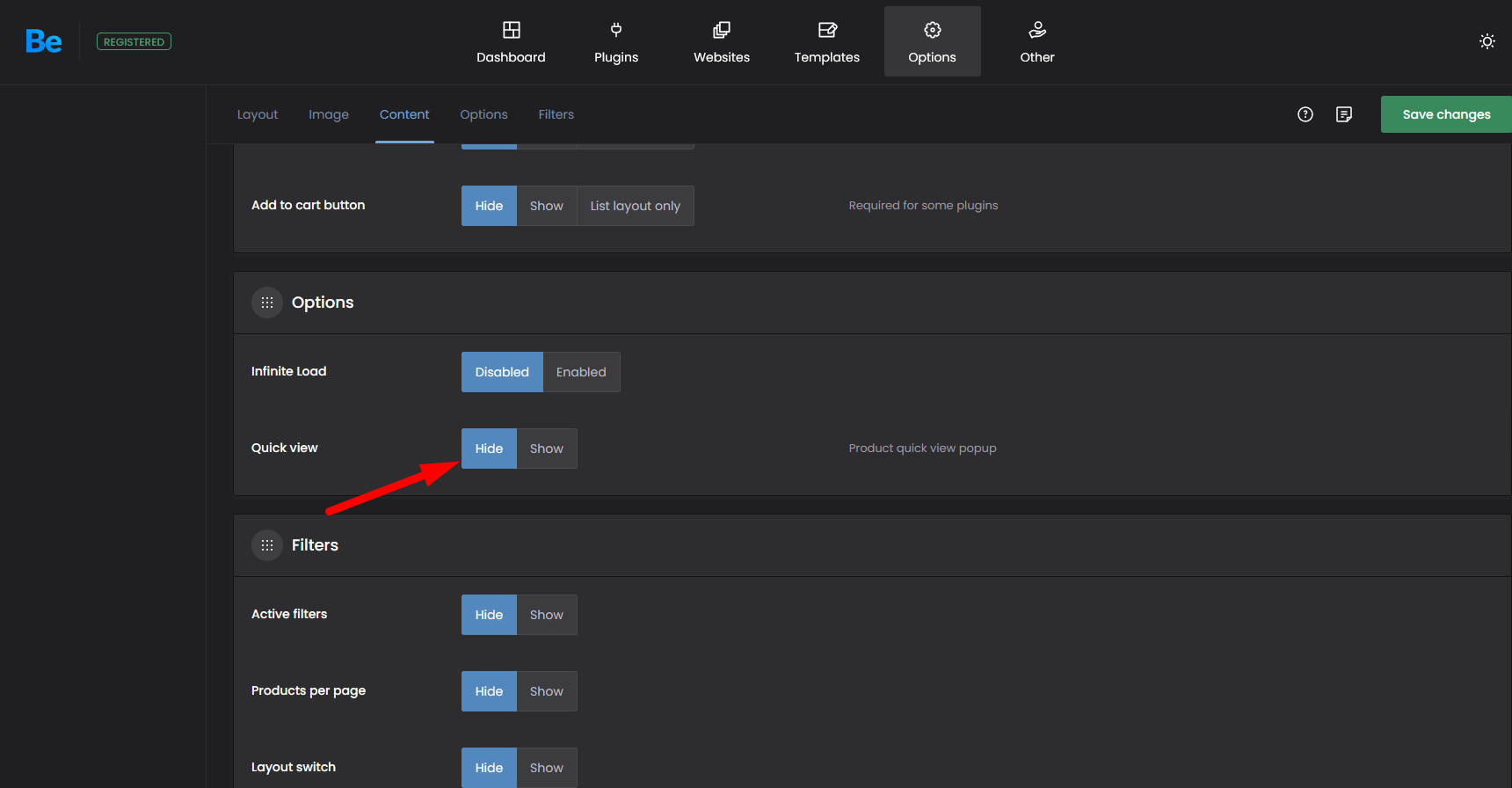Set Quick view to Show

547,449
